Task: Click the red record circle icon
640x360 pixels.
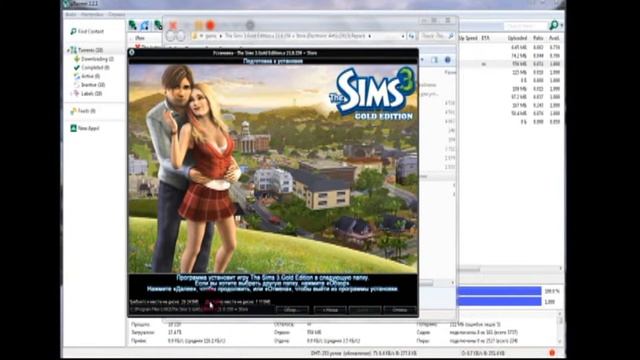Action: [211, 25]
